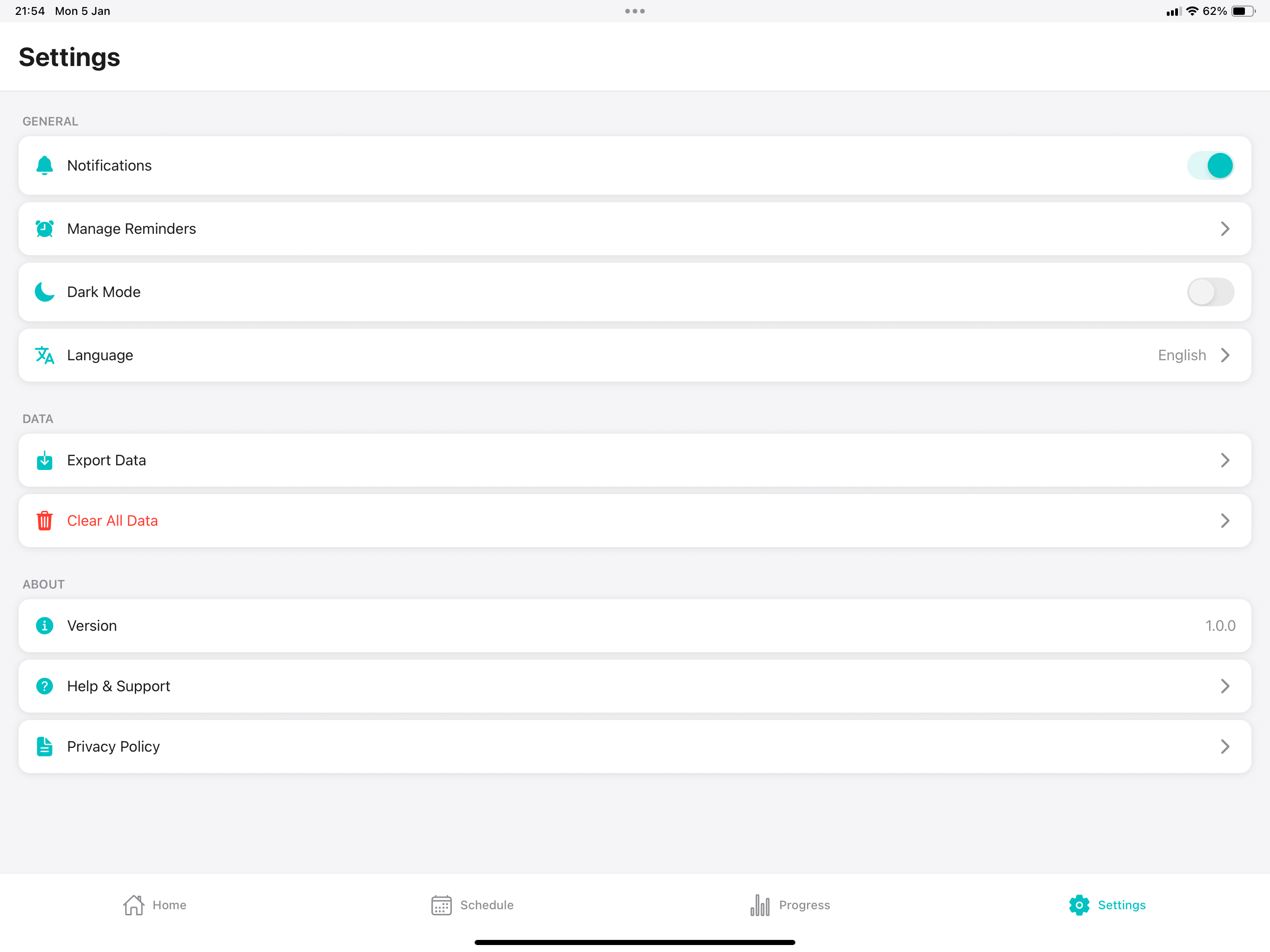This screenshot has width=1270, height=952.
Task: Click the Dark Mode label text
Action: pyautogui.click(x=104, y=291)
